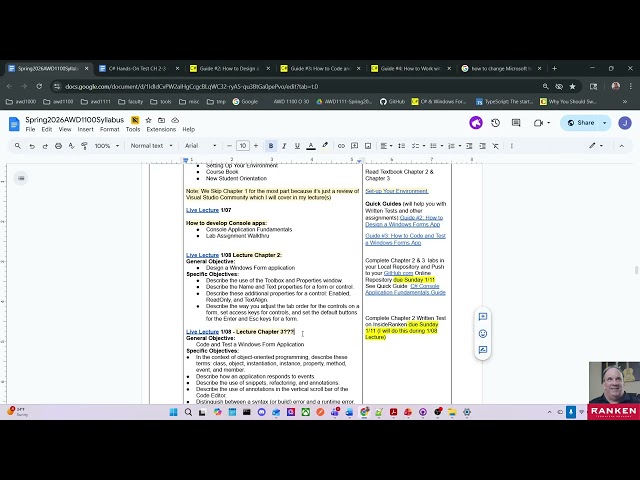Suggest edits side floating button
Image resolution: width=640 pixels, height=480 pixels.
coord(483,350)
